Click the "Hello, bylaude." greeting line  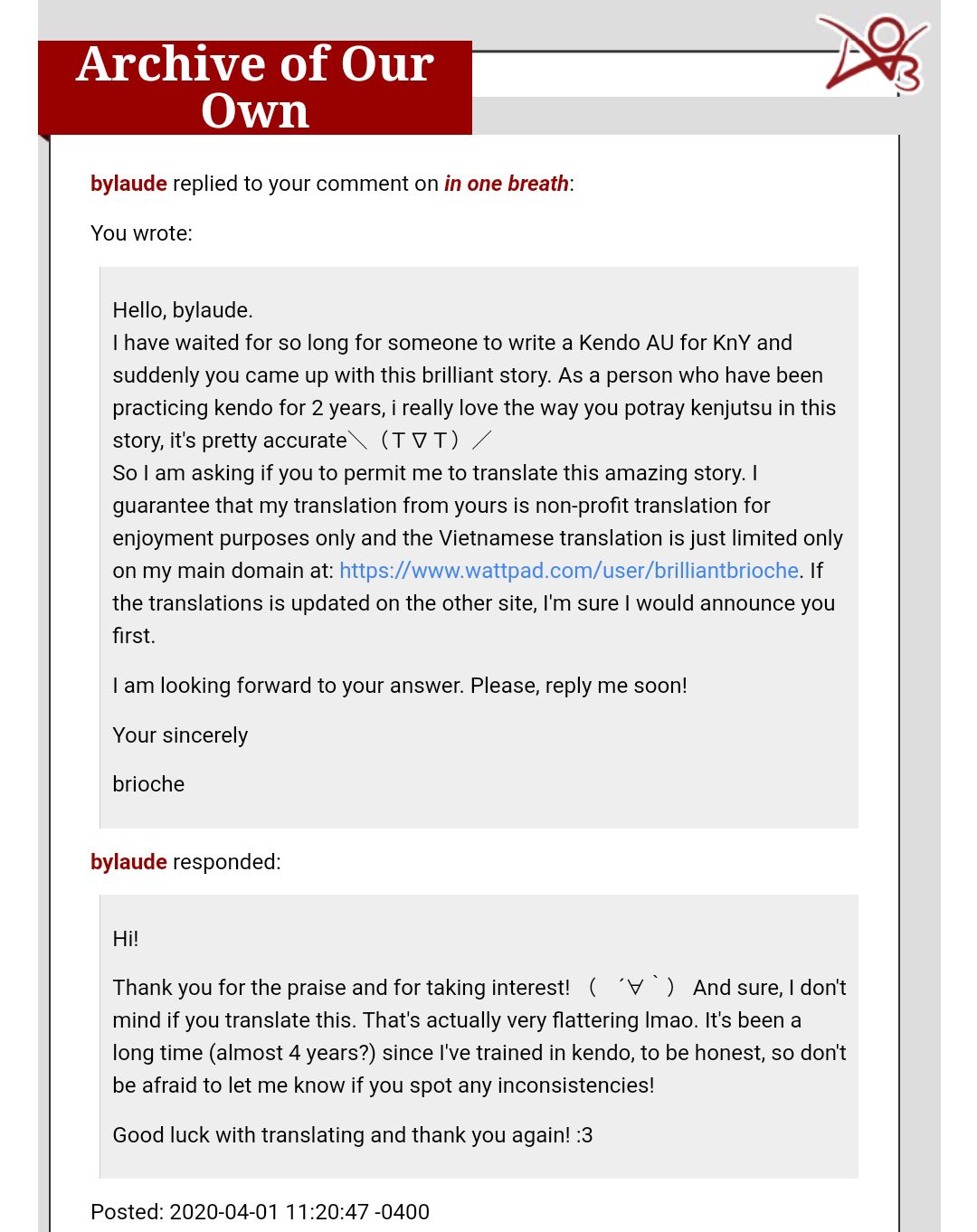[x=183, y=310]
